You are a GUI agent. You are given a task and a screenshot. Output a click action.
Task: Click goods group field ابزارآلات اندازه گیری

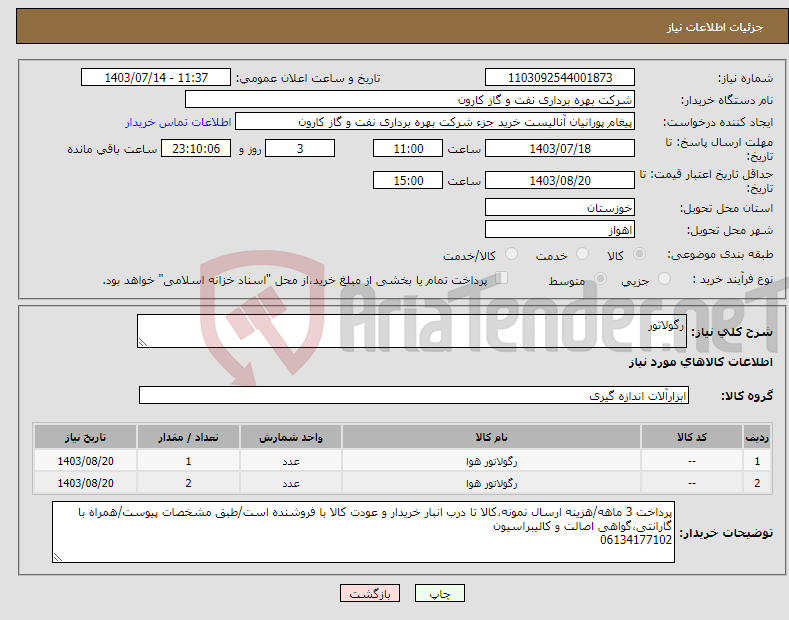414,396
